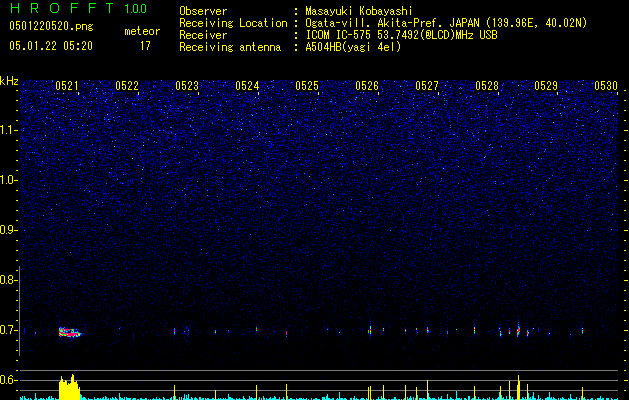
Task: Click the Receiving Location label
Action: [x=233, y=23]
